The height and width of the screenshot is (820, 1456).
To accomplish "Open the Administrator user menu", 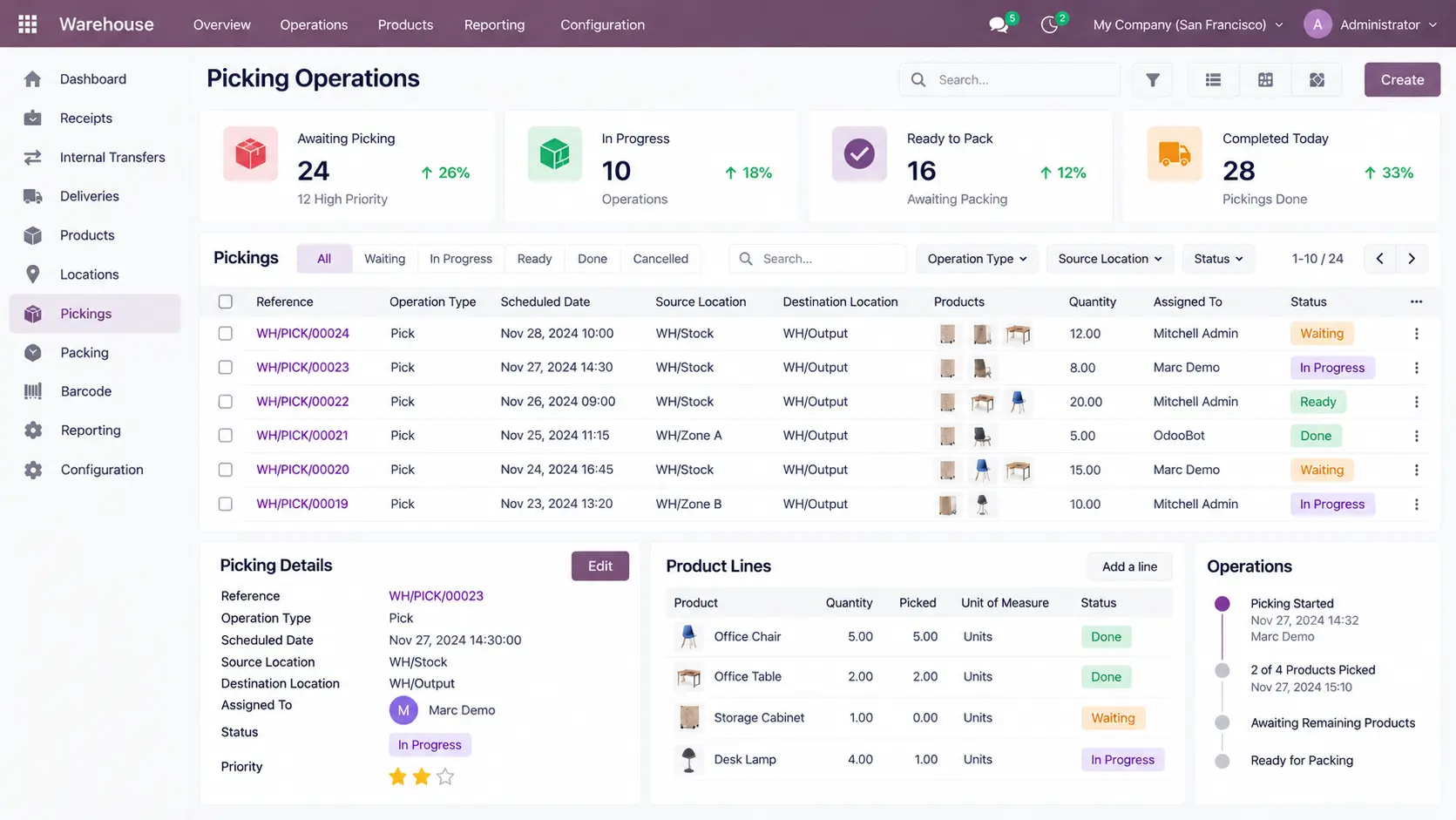I will coord(1371,24).
